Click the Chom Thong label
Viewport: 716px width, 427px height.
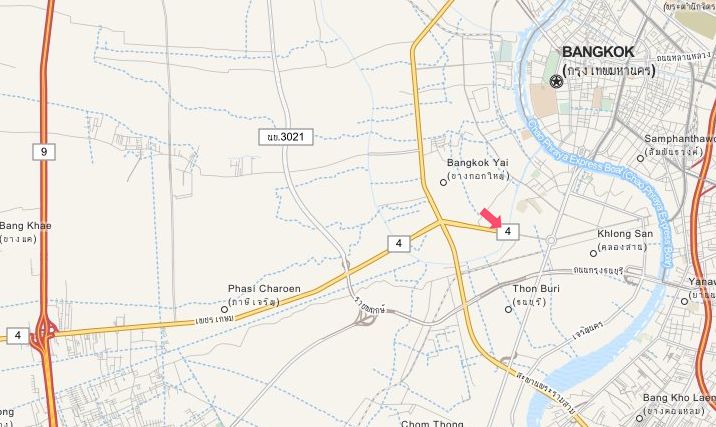point(432,423)
